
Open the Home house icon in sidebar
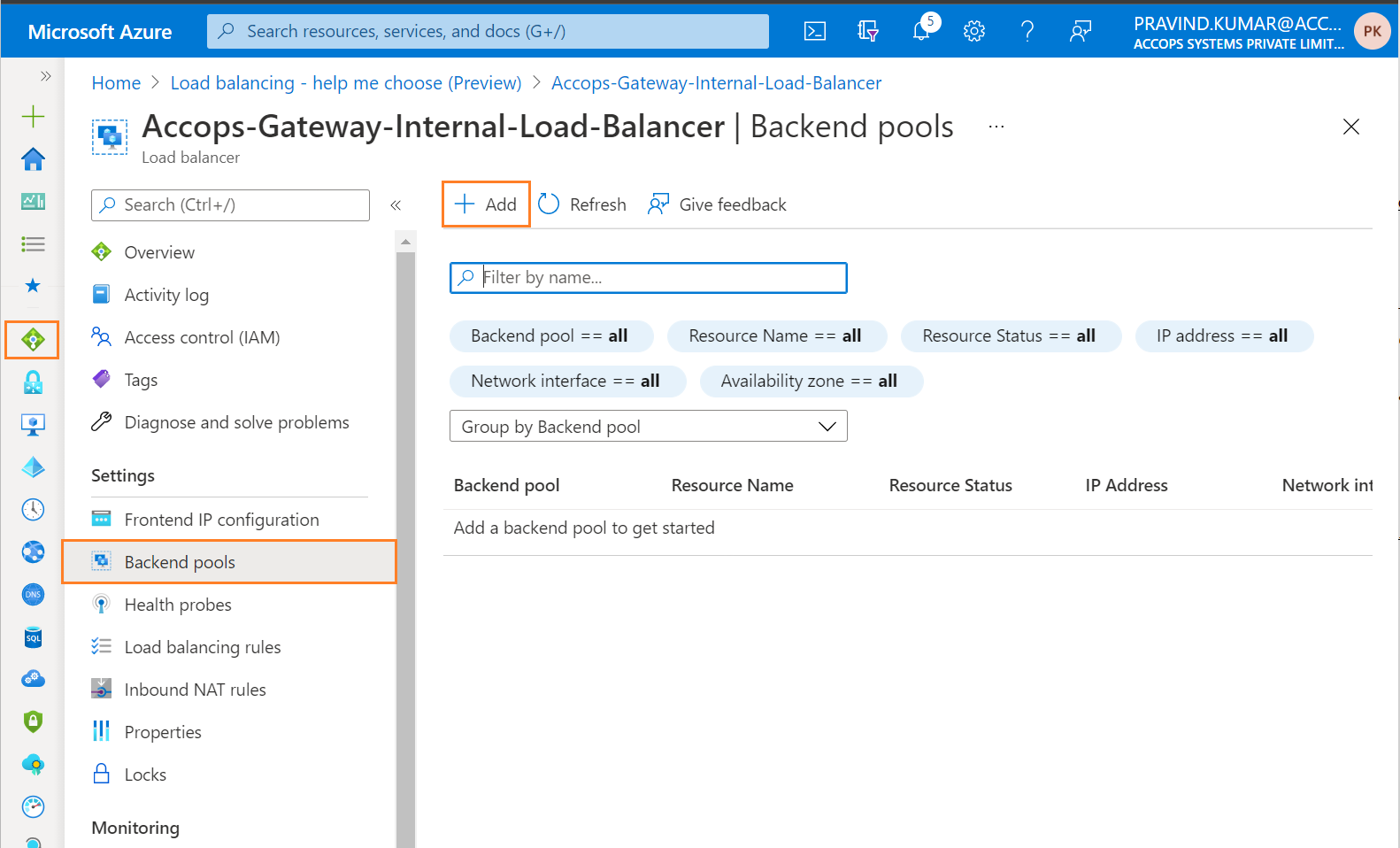[x=33, y=159]
